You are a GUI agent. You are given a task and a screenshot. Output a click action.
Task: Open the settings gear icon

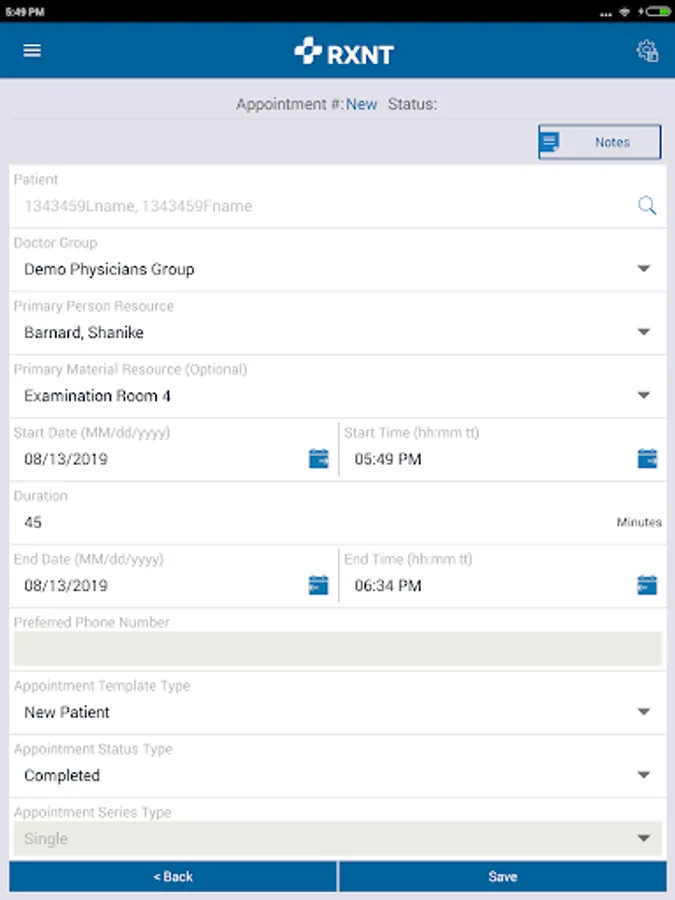click(x=647, y=51)
